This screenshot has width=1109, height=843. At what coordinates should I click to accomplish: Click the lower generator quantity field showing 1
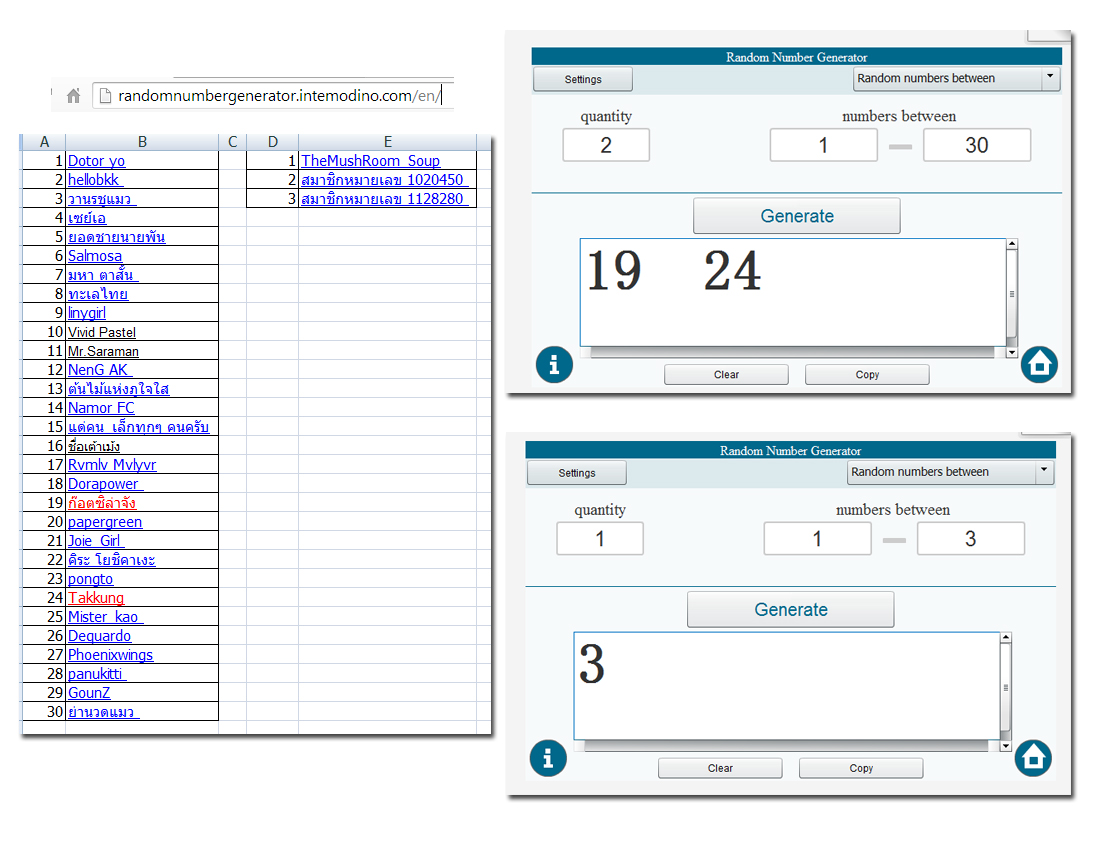point(600,539)
